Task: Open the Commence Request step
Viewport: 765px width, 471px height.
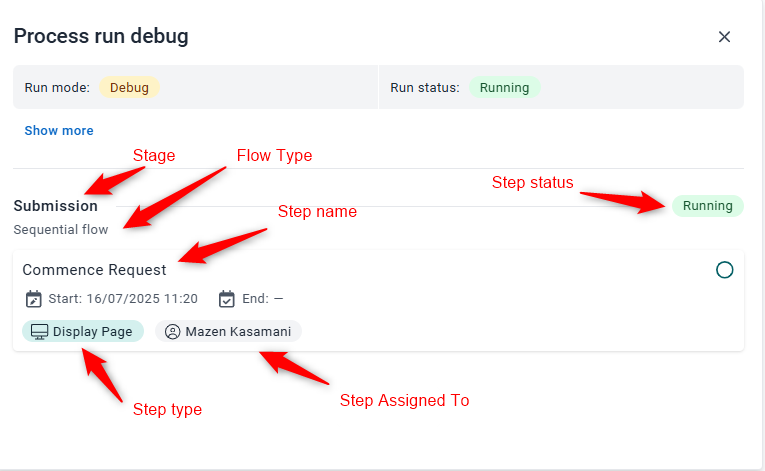Action: pos(95,270)
